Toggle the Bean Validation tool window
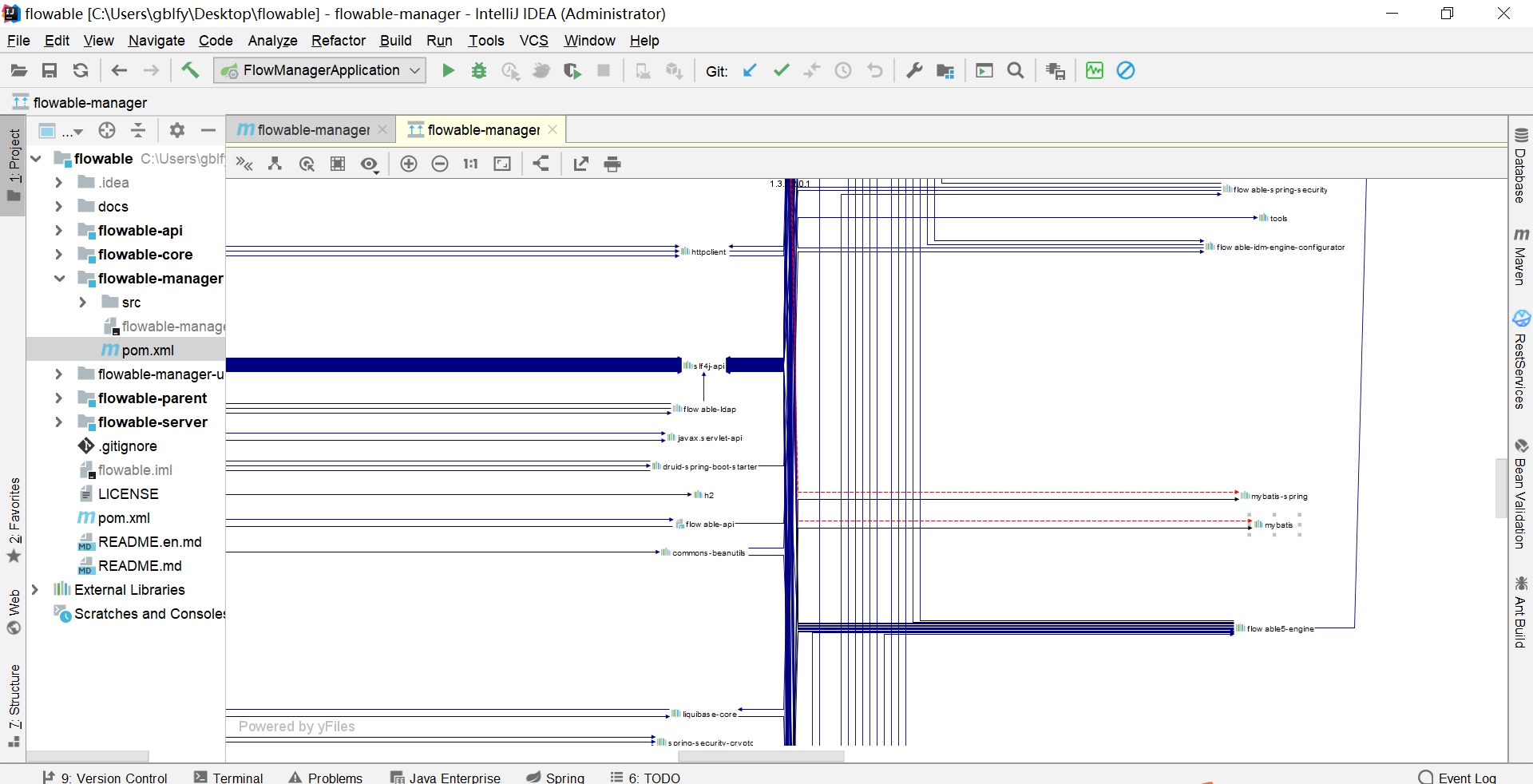This screenshot has height=784, width=1533. click(x=1520, y=493)
